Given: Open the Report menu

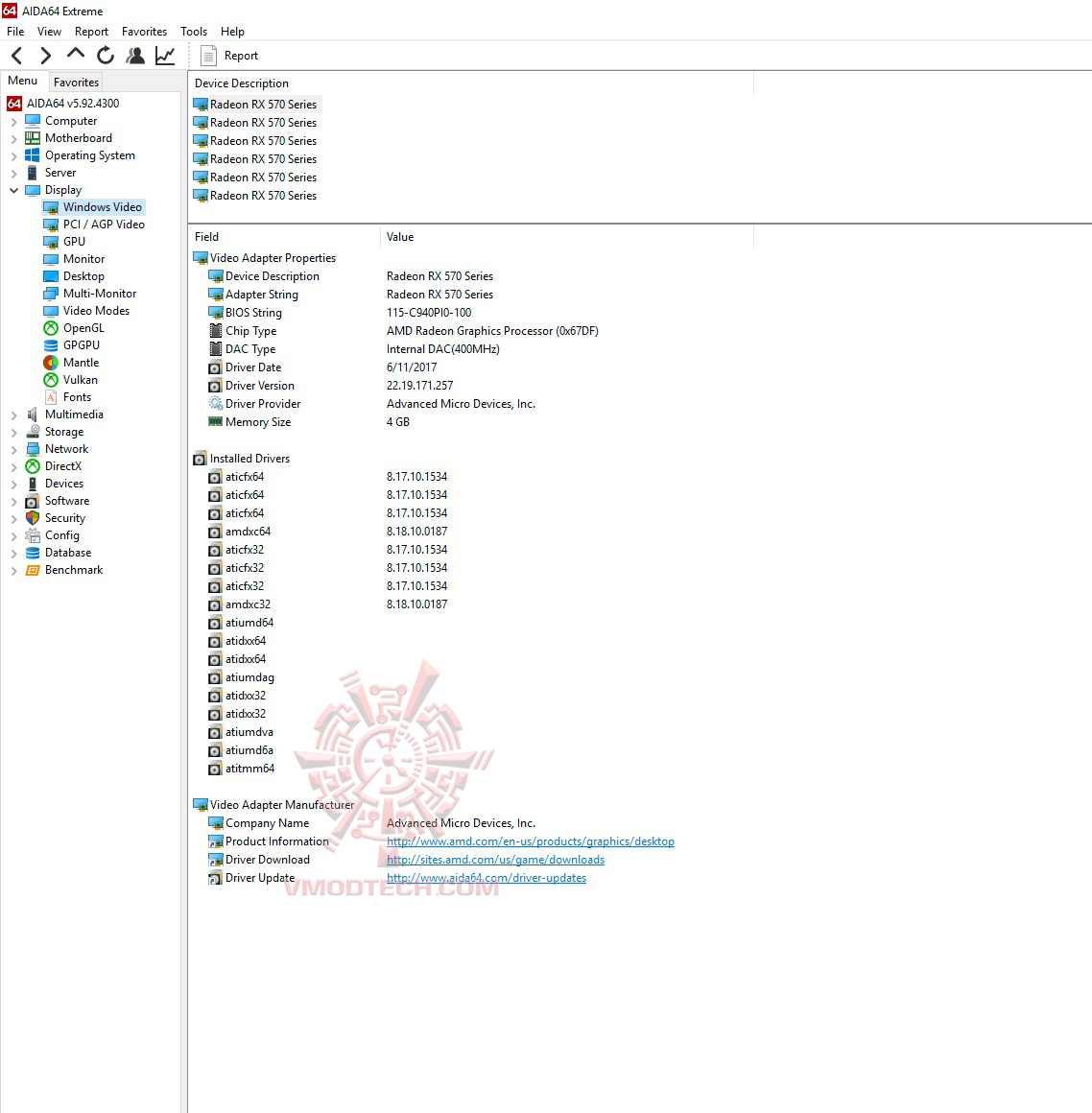Looking at the screenshot, I should (91, 32).
